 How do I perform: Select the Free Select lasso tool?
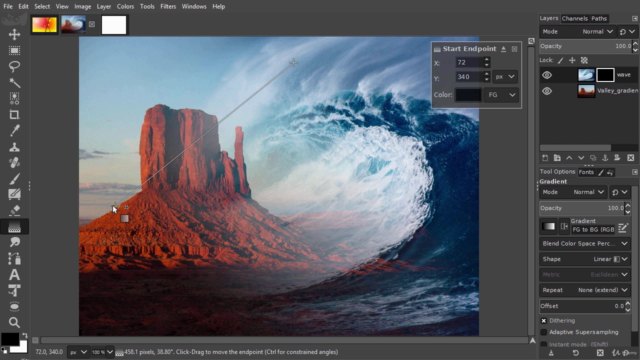[x=14, y=67]
